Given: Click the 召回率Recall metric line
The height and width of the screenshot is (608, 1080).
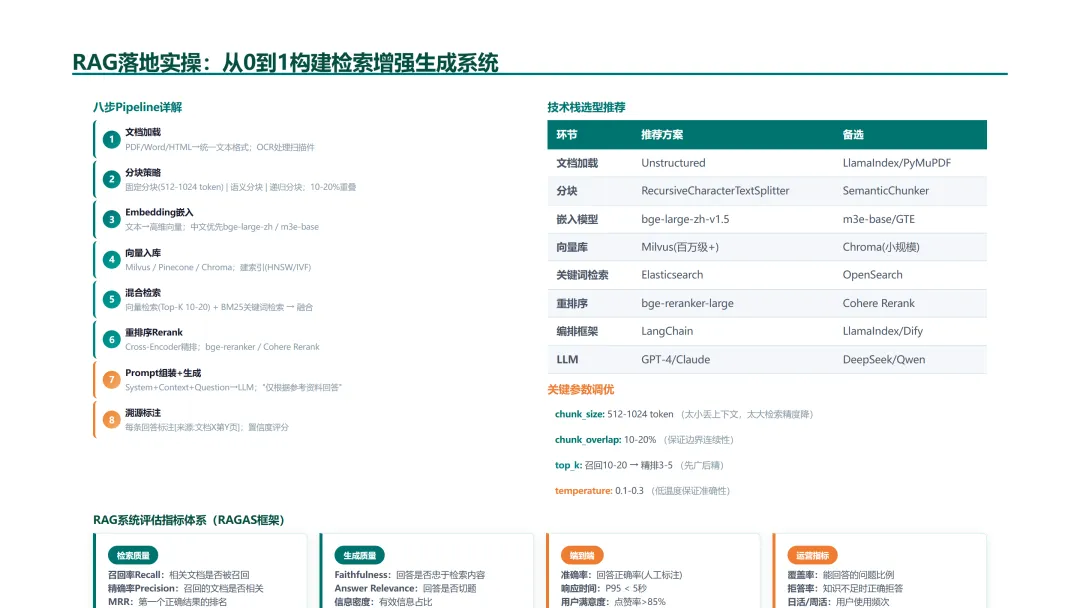Looking at the screenshot, I should click(178, 575).
